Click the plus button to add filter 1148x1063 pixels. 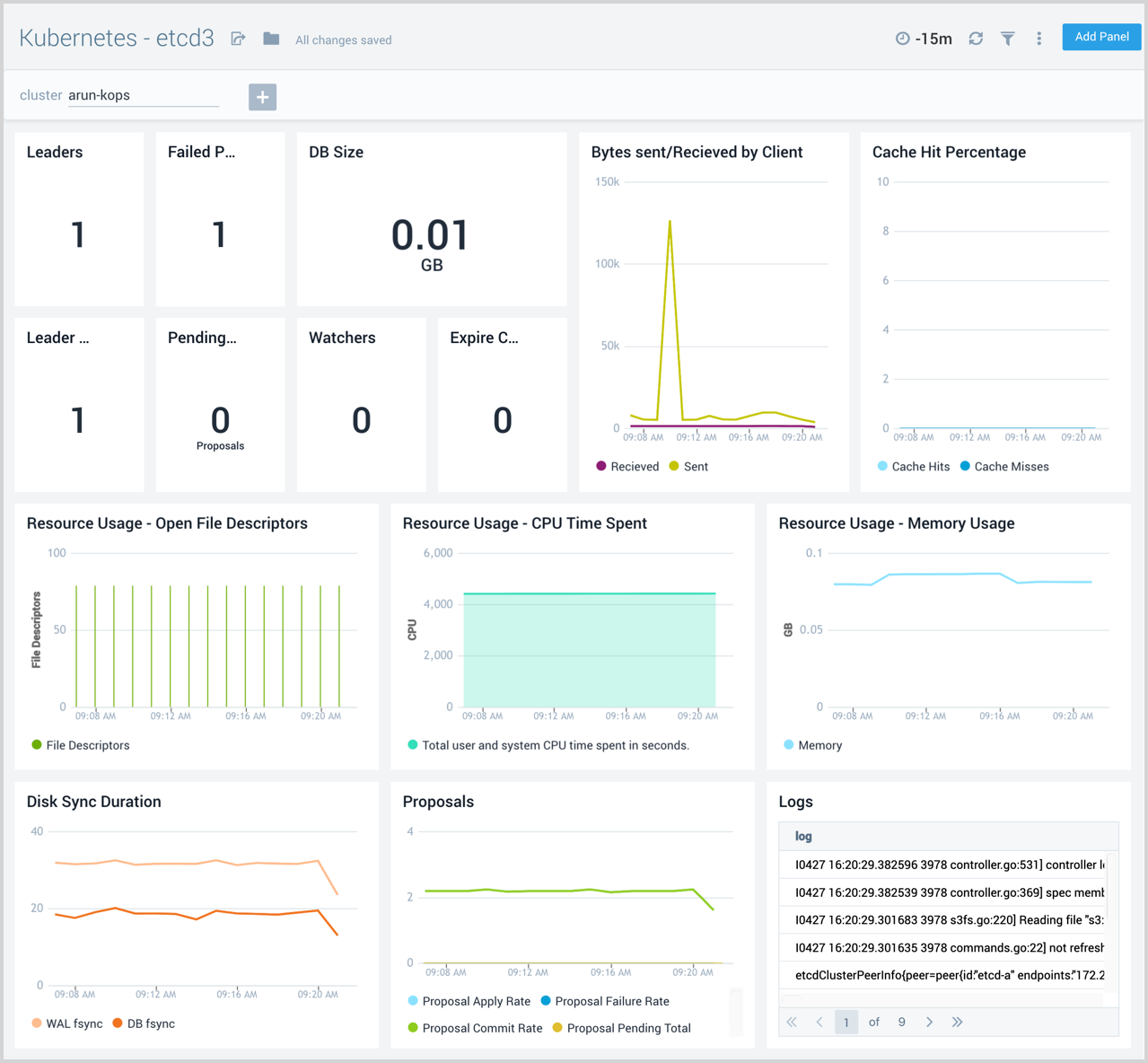pyautogui.click(x=262, y=97)
